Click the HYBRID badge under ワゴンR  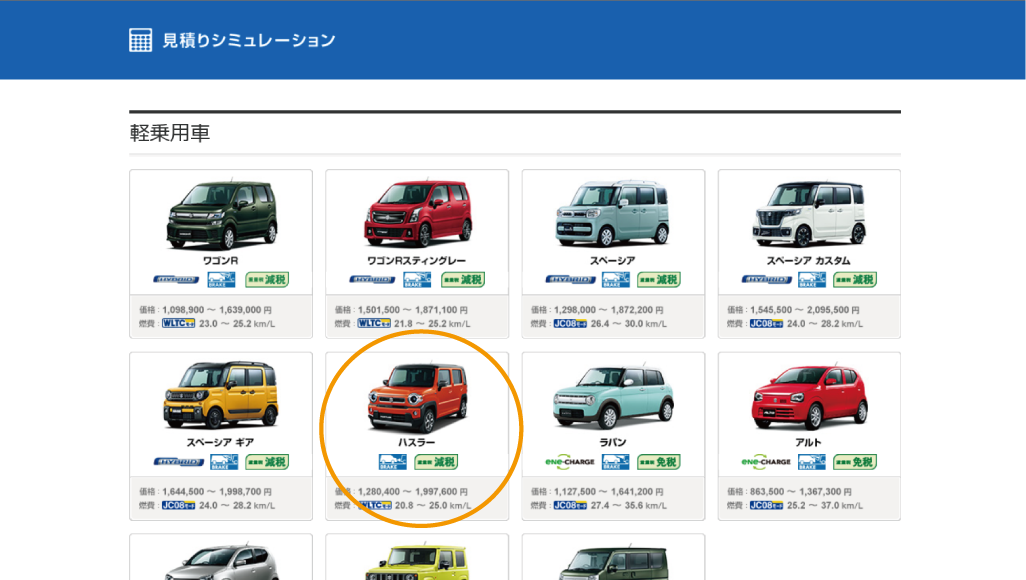176,280
